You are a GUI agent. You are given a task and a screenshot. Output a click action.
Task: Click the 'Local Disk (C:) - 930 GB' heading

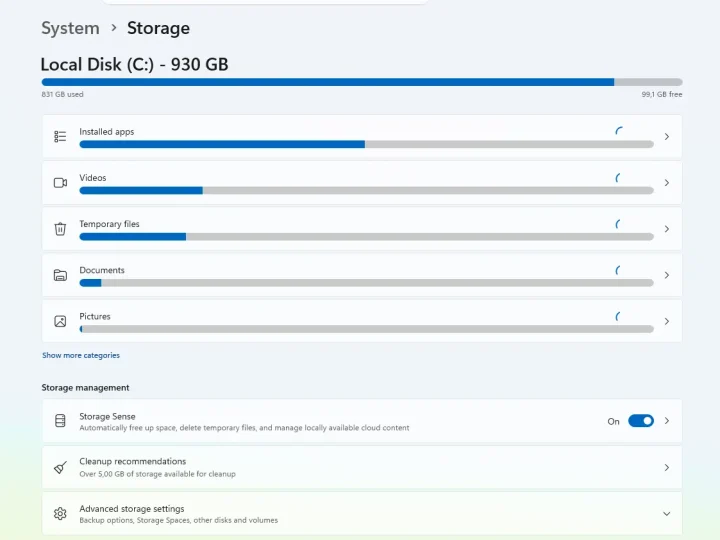click(135, 64)
